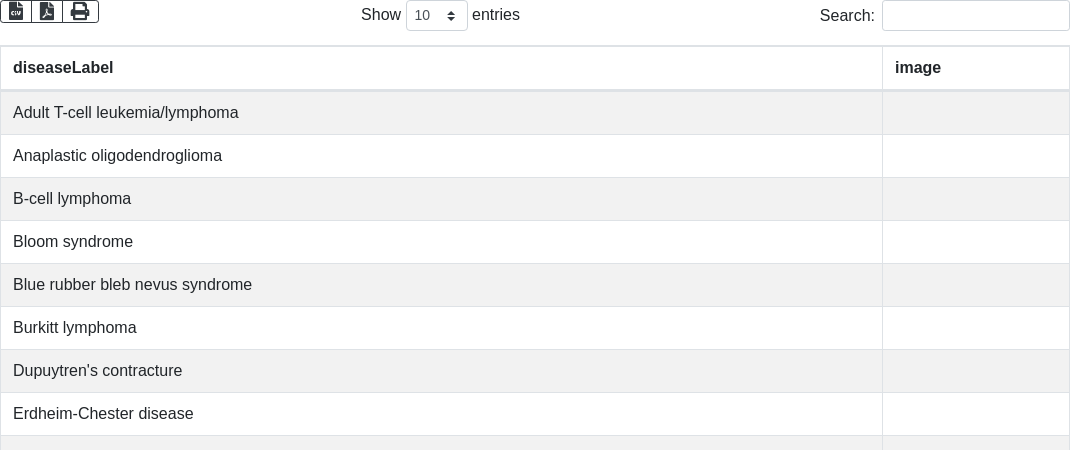Print the disease table

(80, 11)
